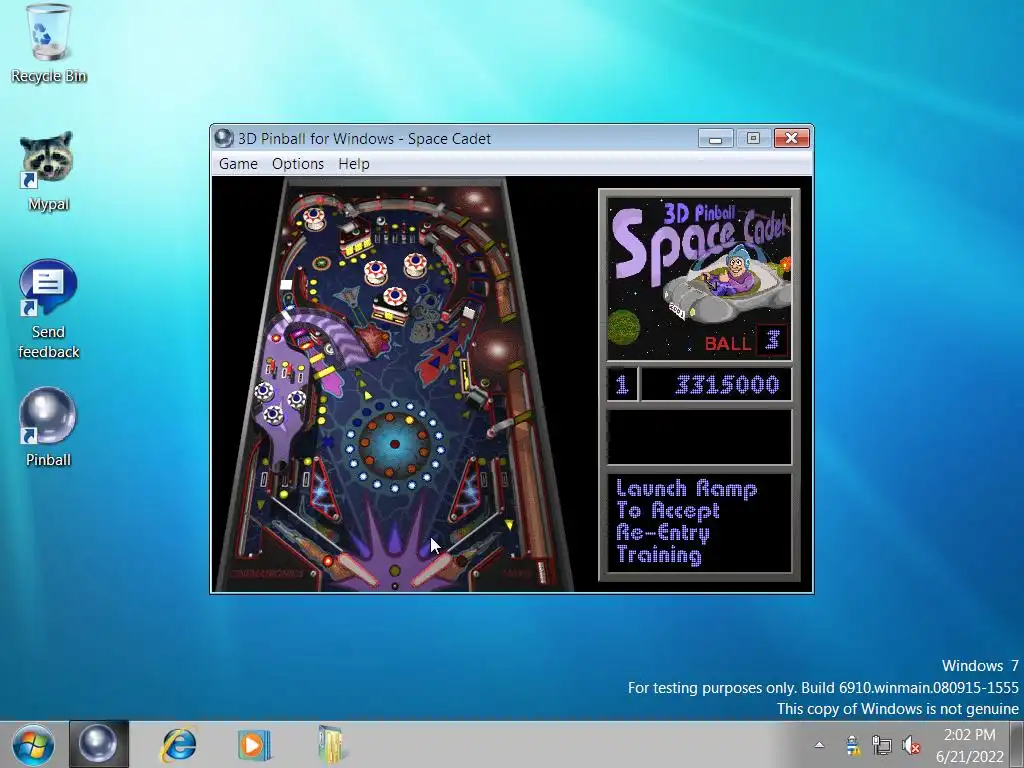Select the Mypal raccoon desktop shortcut
Viewport: 1024px width, 768px height.
[48, 171]
